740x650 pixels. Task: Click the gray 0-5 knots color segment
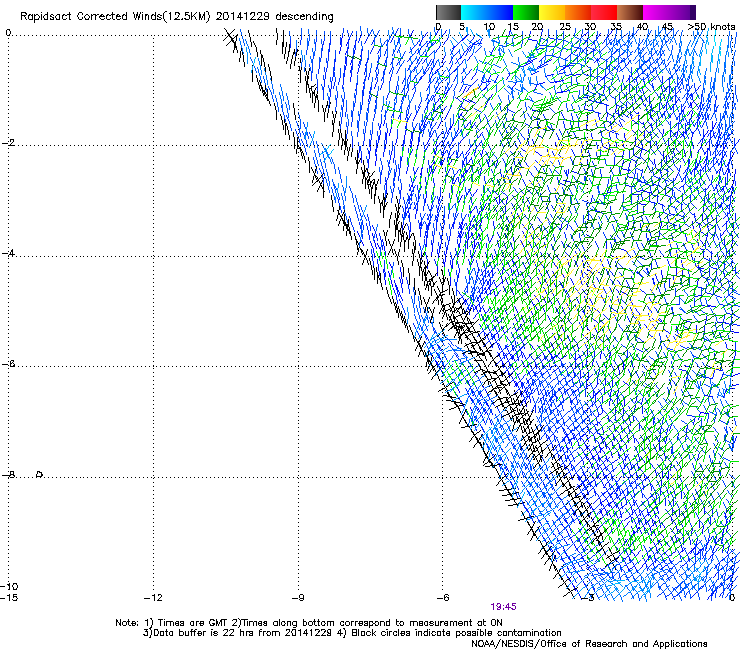(448, 12)
